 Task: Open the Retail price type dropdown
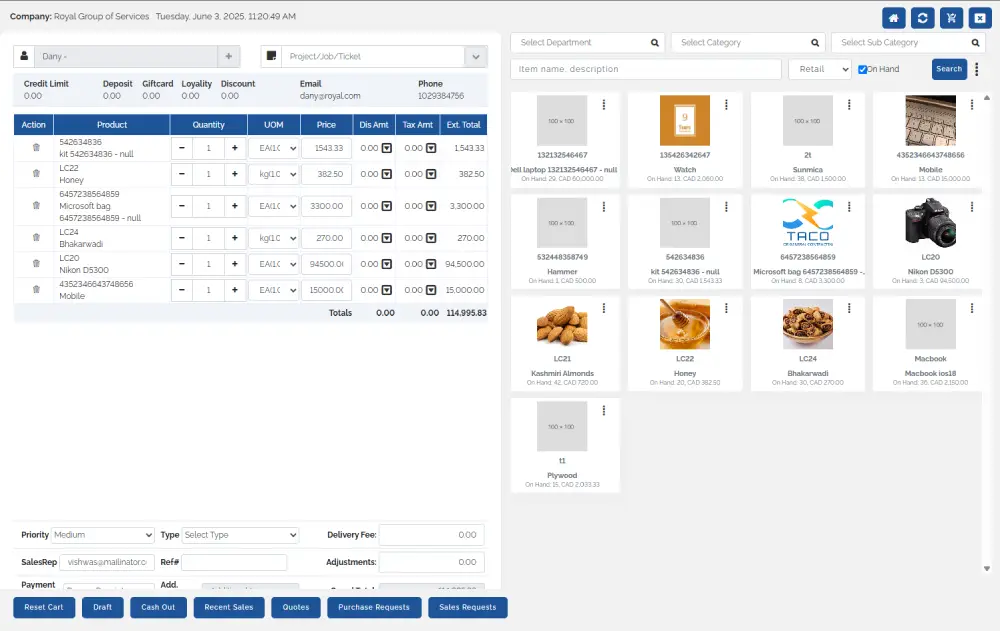819,69
